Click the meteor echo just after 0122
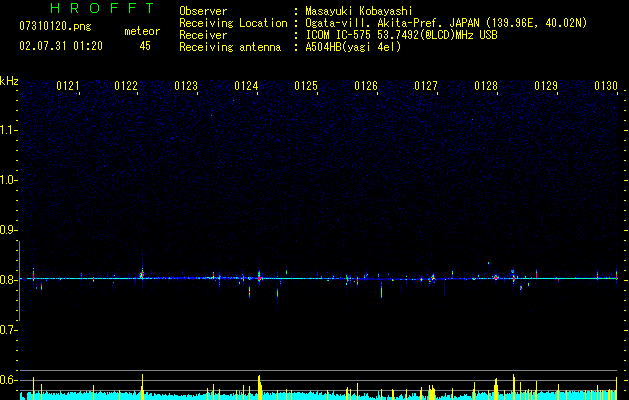 [142, 274]
